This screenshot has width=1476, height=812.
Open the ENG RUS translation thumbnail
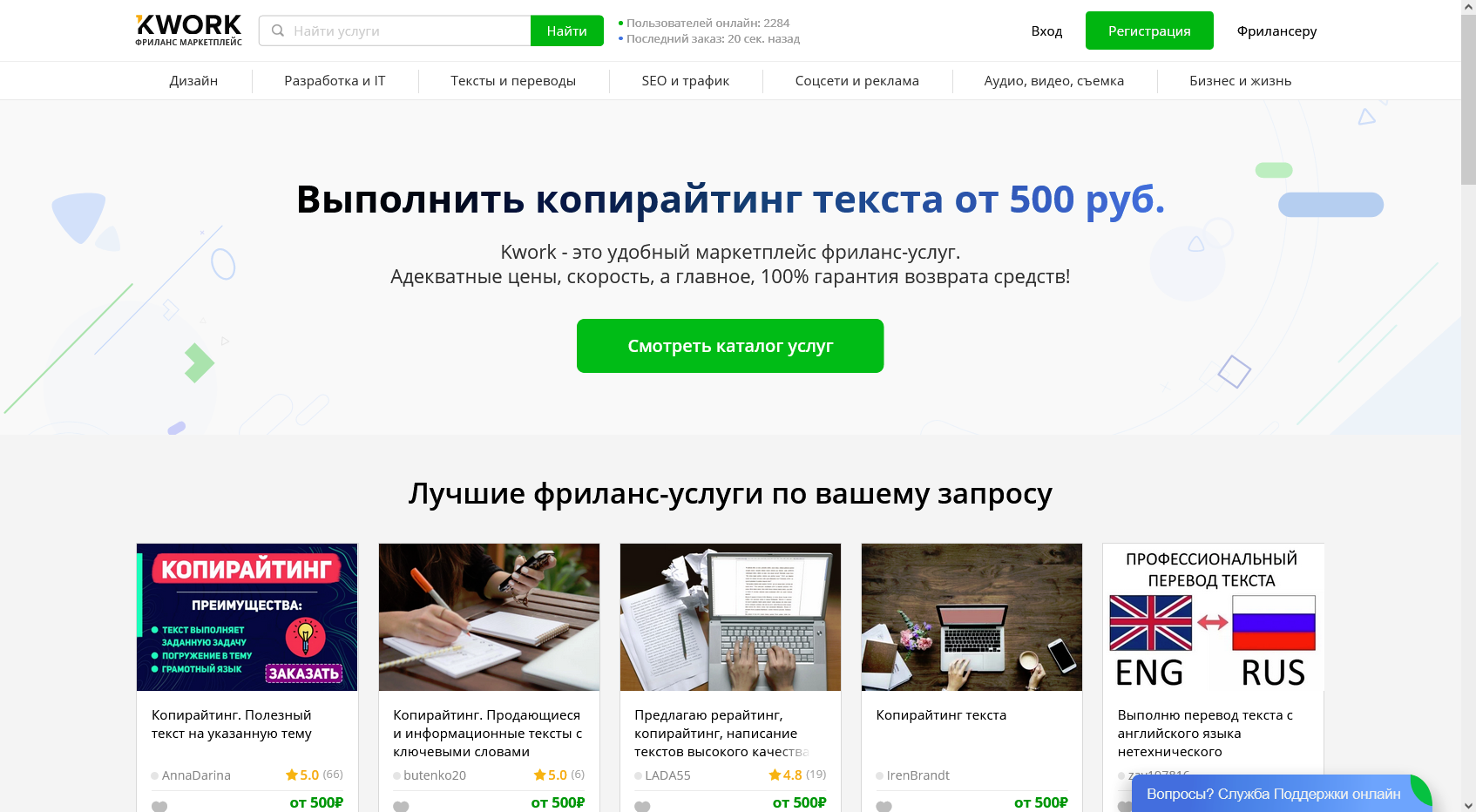[x=1213, y=617]
